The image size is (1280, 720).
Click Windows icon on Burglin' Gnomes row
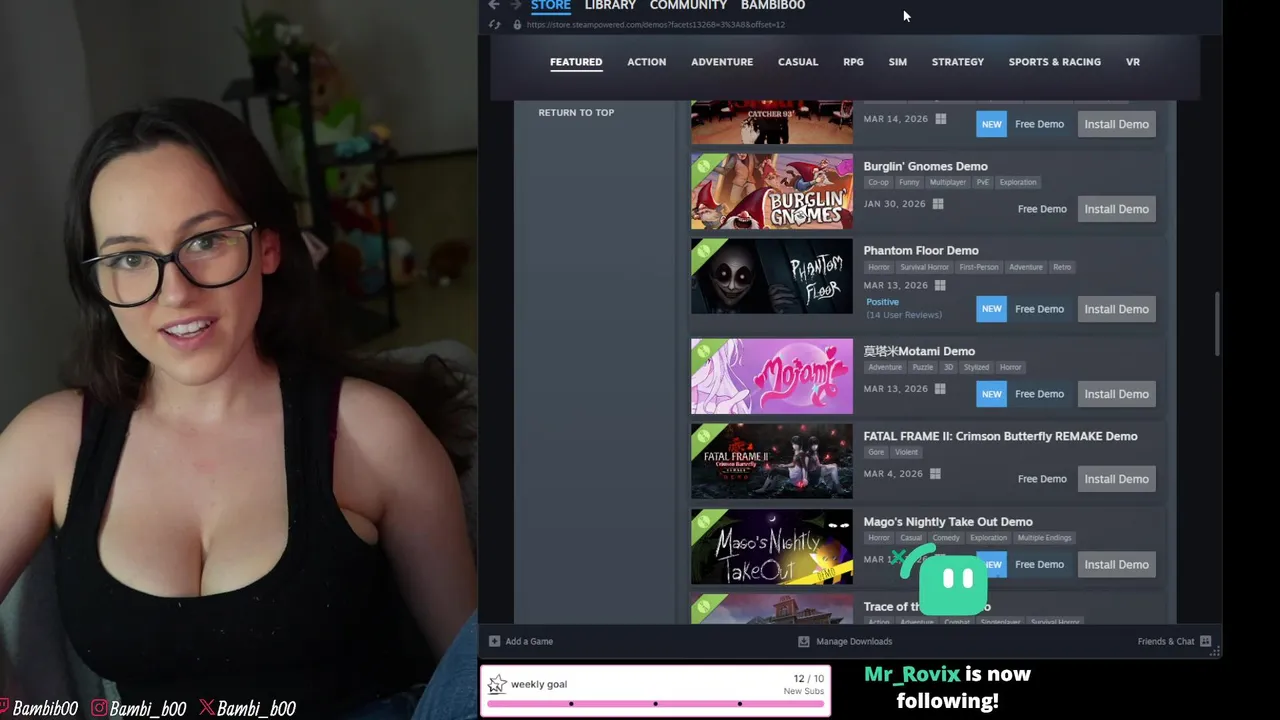(937, 204)
